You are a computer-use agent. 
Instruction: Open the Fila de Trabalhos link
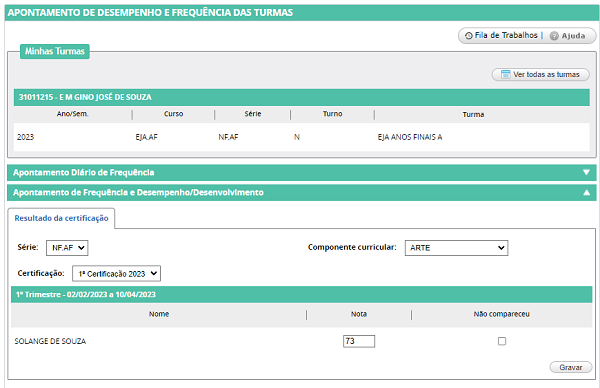pos(506,35)
